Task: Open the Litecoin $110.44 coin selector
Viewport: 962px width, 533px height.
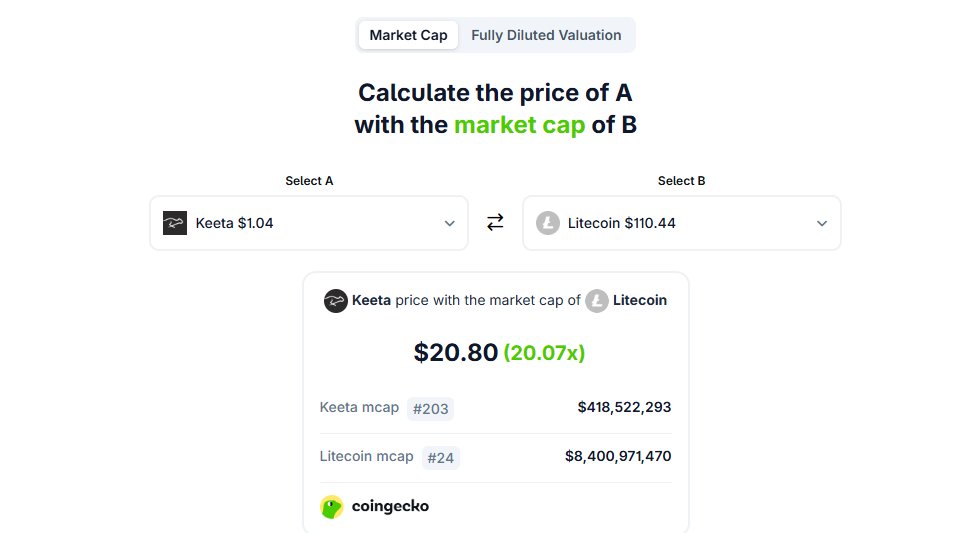Action: (x=682, y=223)
